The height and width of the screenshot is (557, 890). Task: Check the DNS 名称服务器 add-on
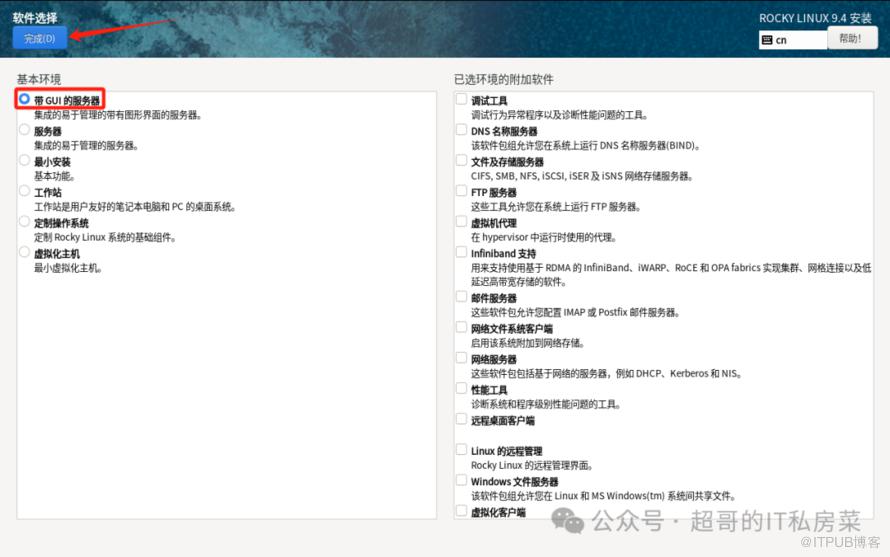point(461,131)
